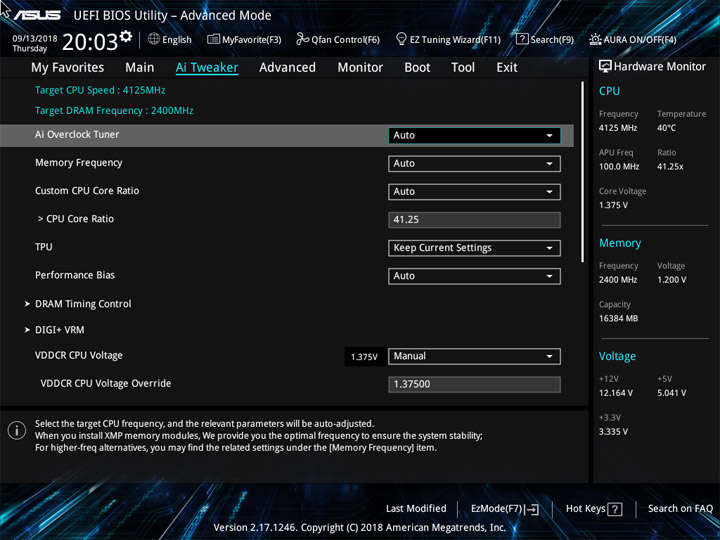Click the Ai Overclock Tuner label

(77, 135)
